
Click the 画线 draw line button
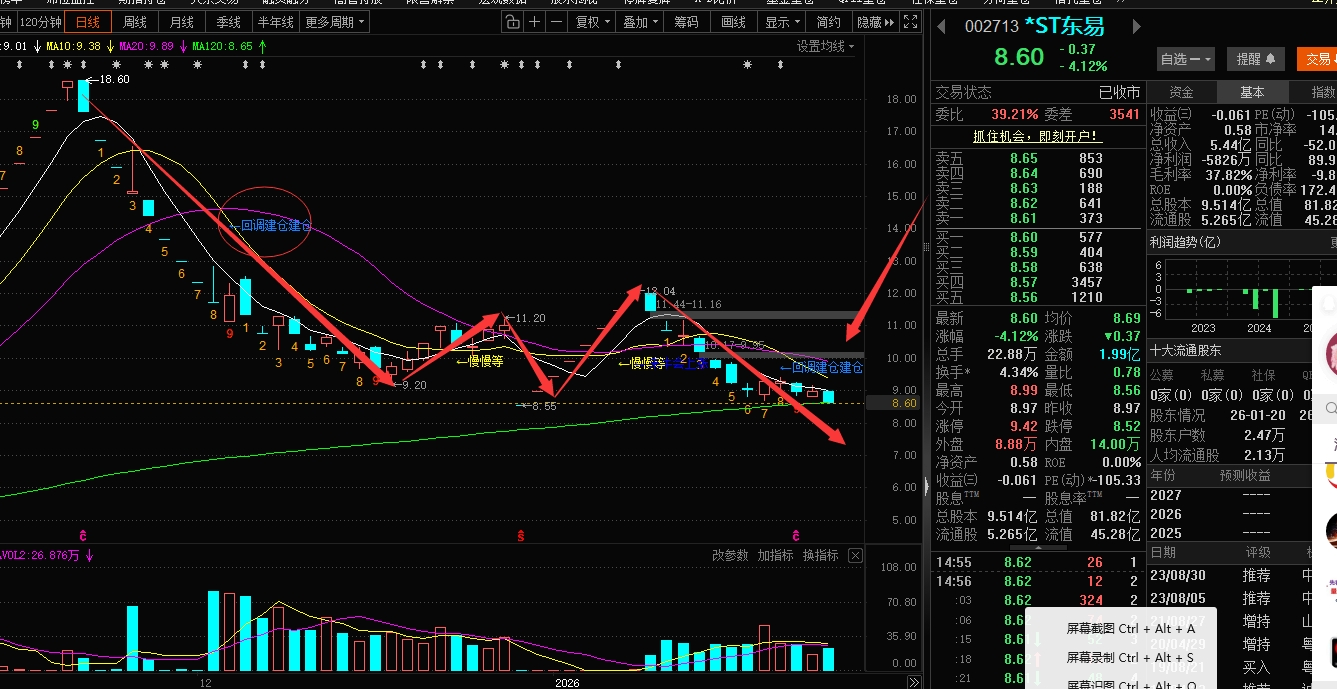click(734, 22)
